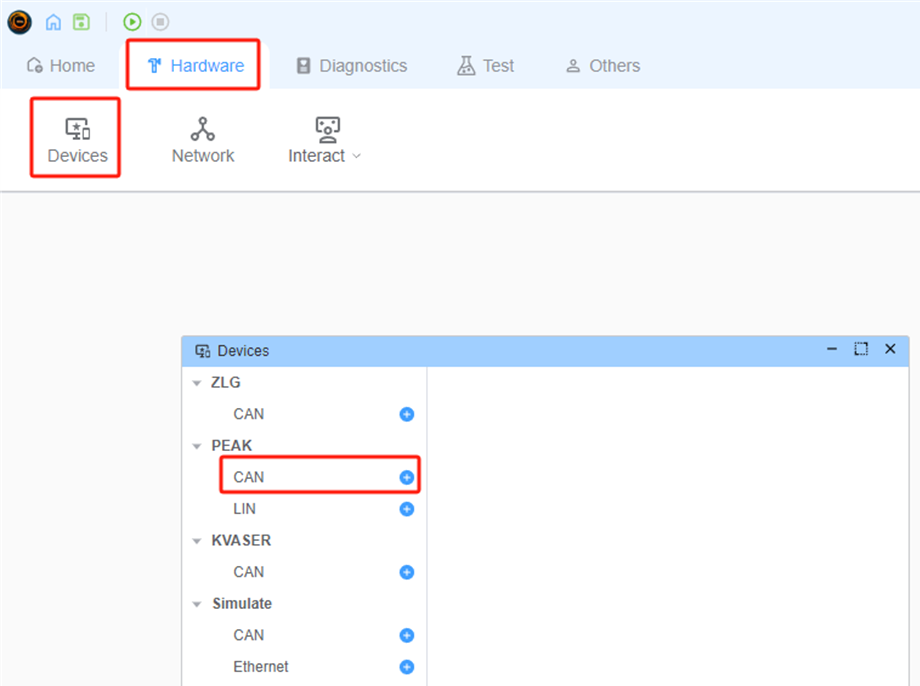Open the Devices ribbon button
This screenshot has height=686, width=920.
point(77,140)
